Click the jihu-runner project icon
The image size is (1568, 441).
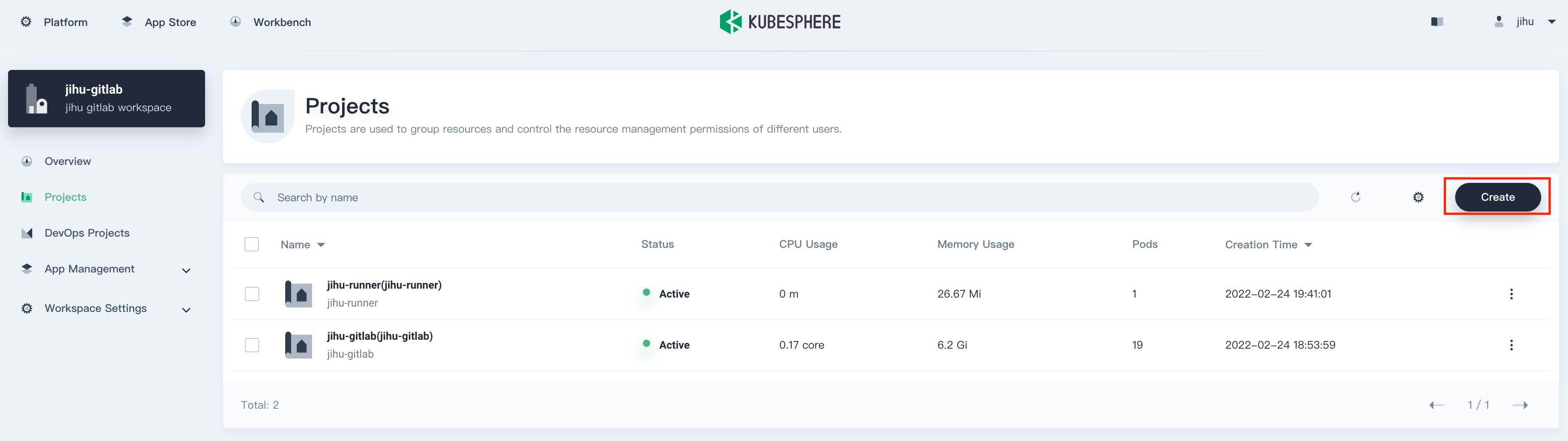[x=298, y=294]
